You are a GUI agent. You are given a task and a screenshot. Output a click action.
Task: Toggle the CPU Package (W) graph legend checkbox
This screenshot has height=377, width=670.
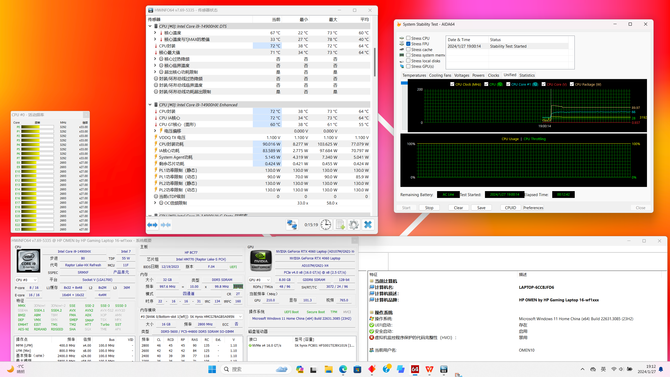click(x=572, y=84)
